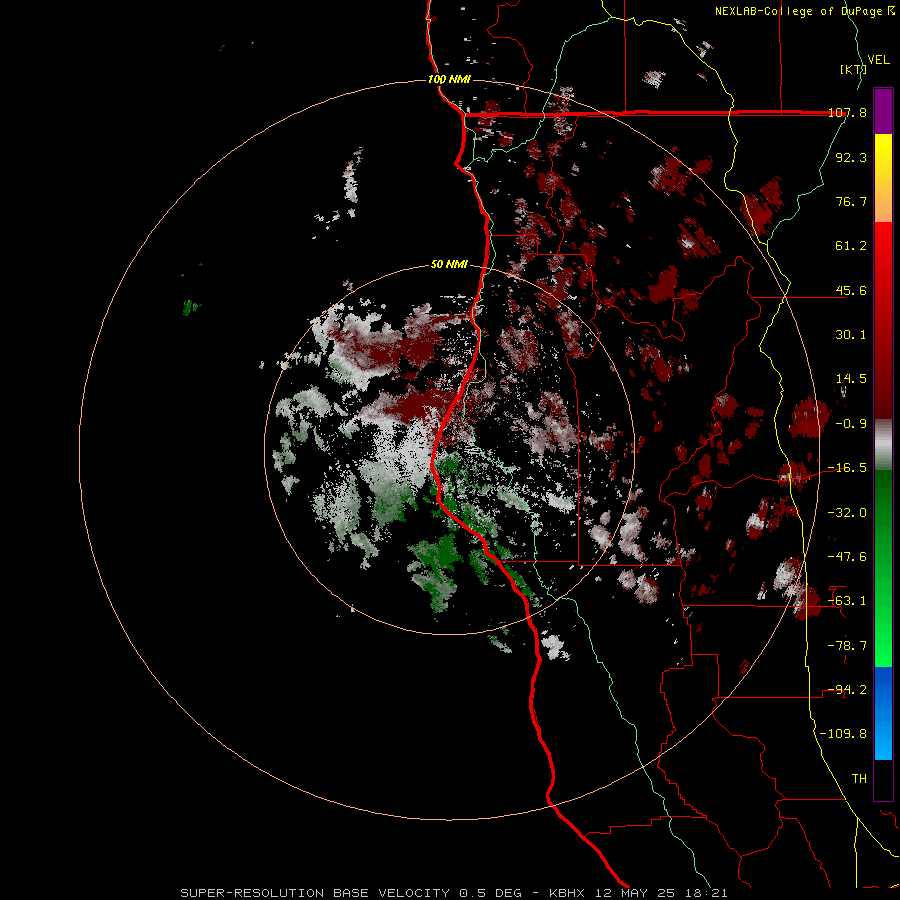Click the 61.2 velocity scale value
900x900 pixels.
(x=851, y=246)
